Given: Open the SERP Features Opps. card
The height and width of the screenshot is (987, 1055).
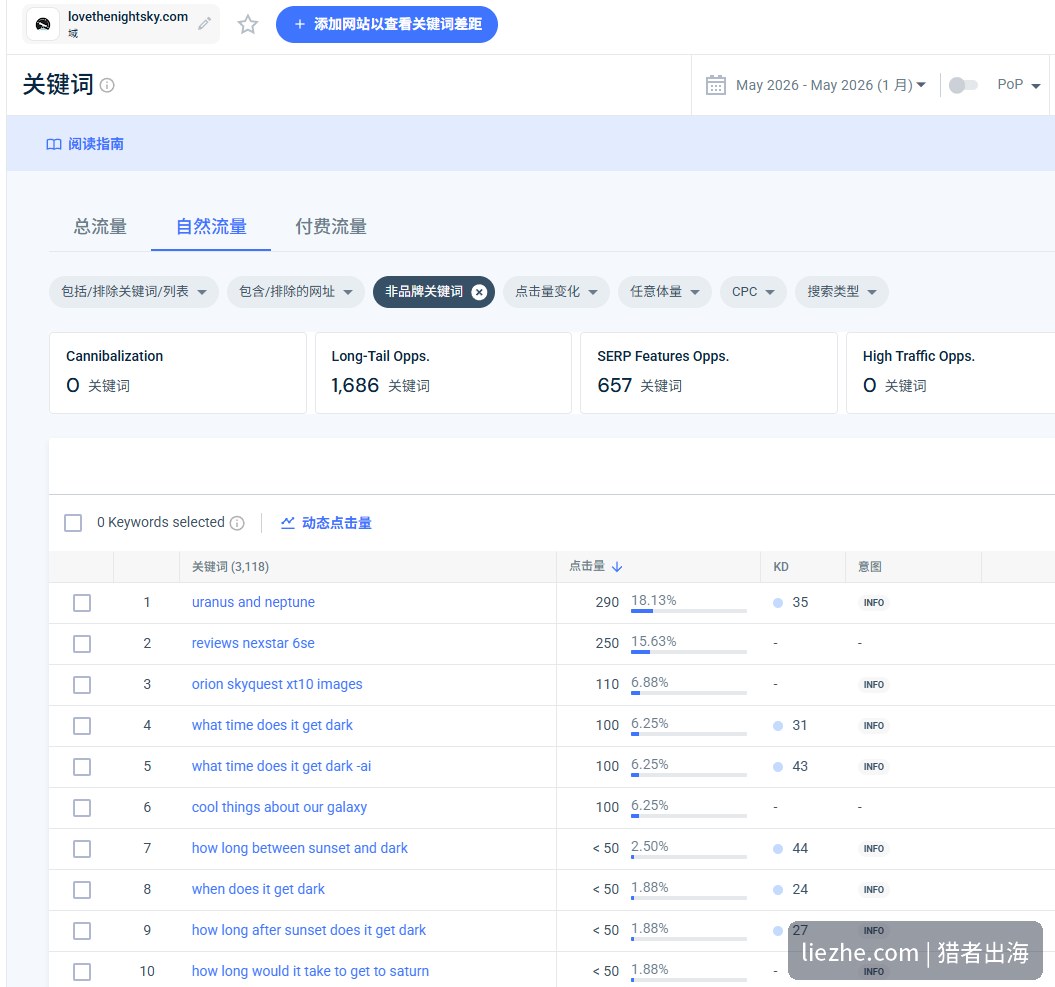Looking at the screenshot, I should [x=709, y=373].
